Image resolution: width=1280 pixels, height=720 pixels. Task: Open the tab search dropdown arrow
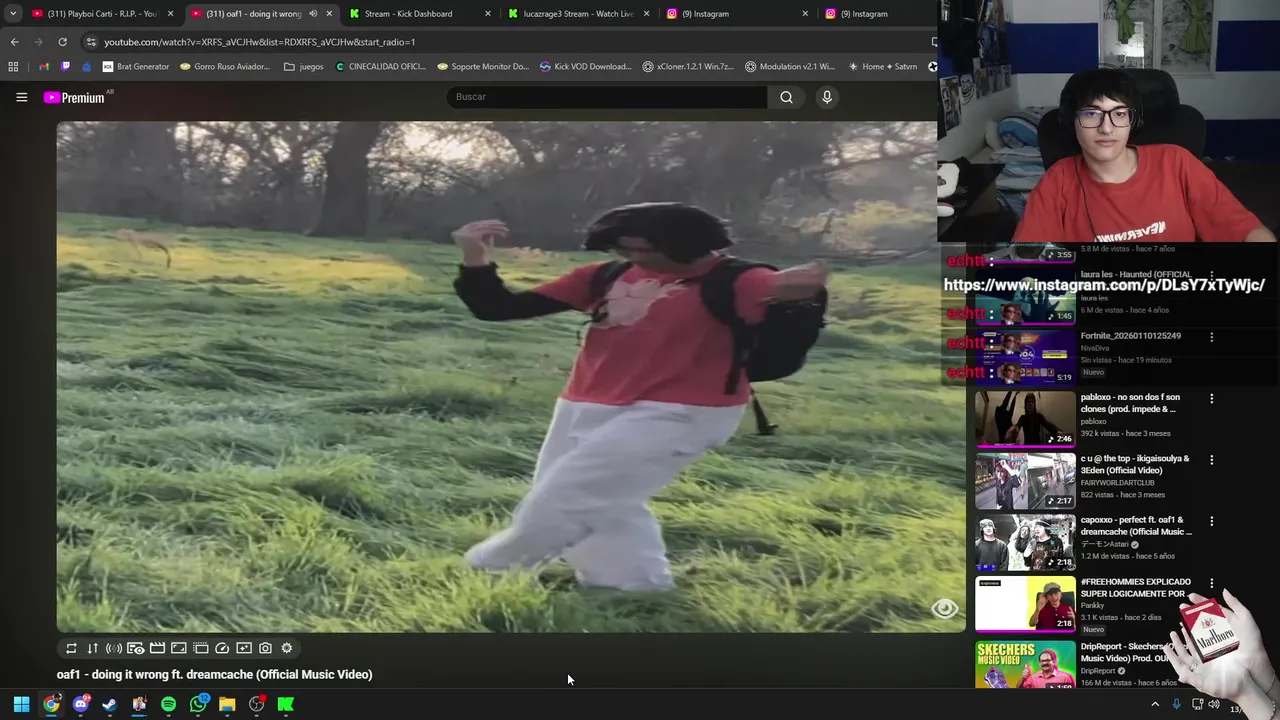tap(13, 14)
